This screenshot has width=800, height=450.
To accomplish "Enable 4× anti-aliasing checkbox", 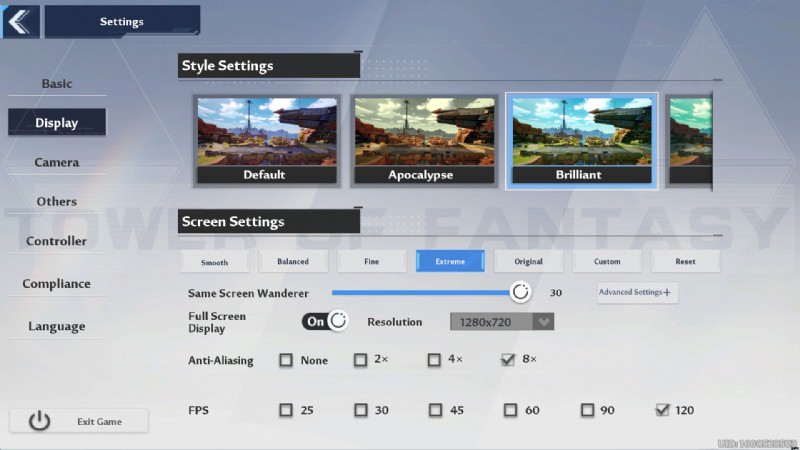I will pyautogui.click(x=435, y=360).
